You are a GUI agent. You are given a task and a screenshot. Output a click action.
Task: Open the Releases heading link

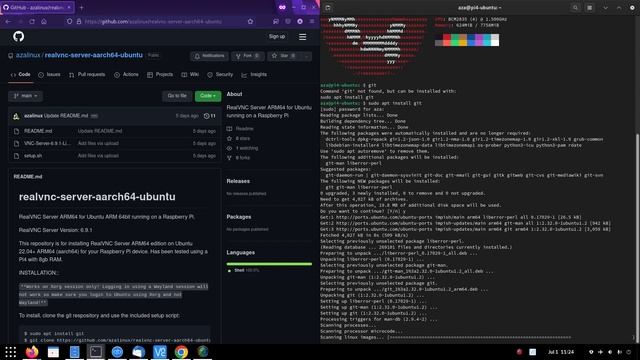click(238, 181)
